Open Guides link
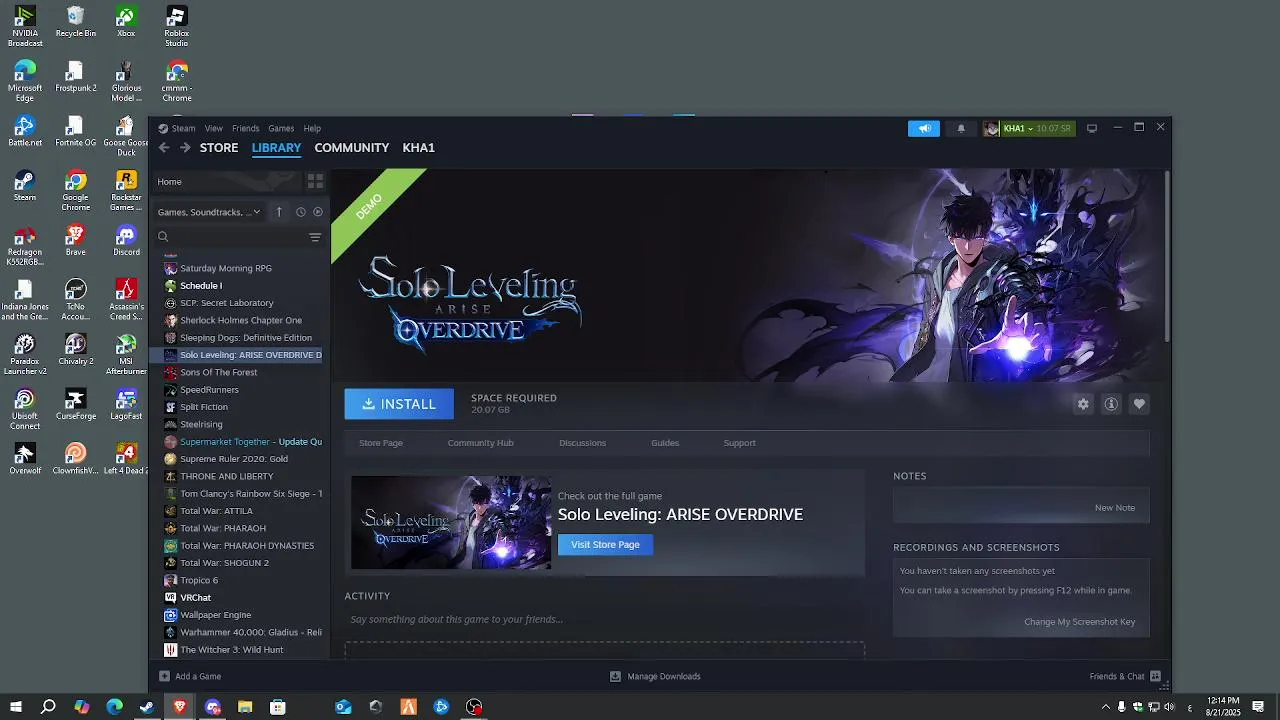 click(x=665, y=443)
